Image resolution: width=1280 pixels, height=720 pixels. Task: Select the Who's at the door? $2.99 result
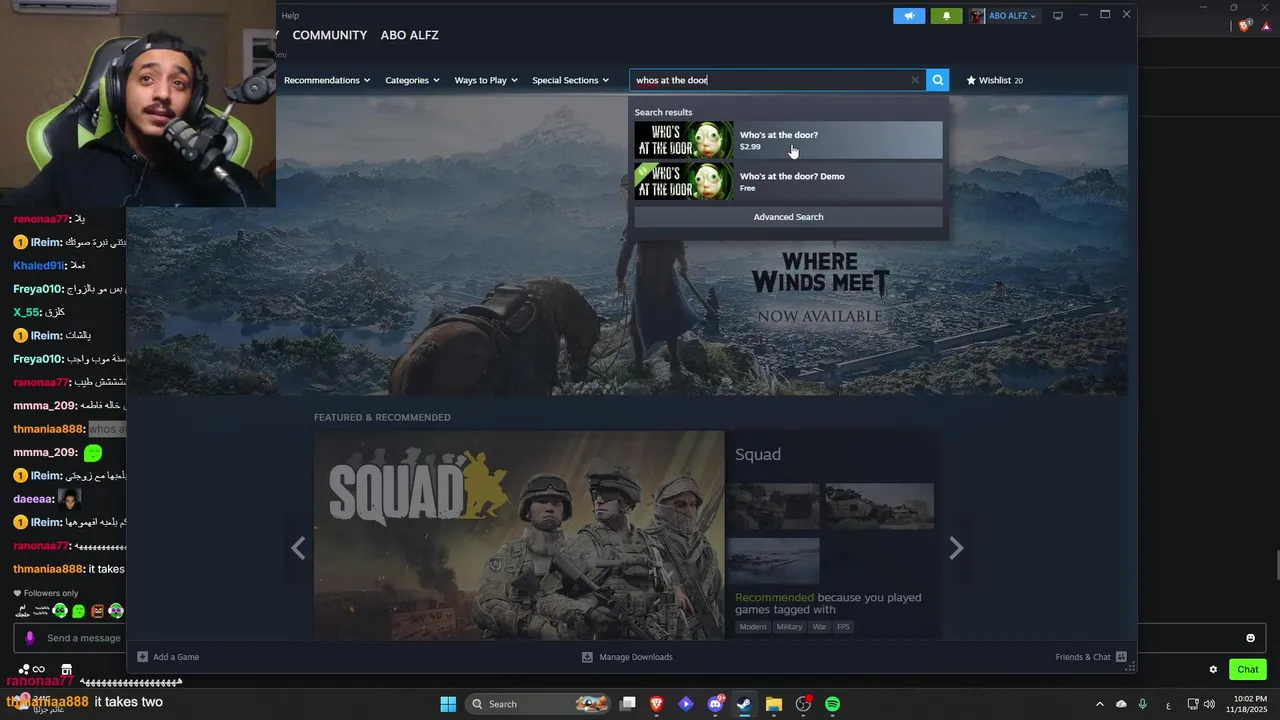788,140
